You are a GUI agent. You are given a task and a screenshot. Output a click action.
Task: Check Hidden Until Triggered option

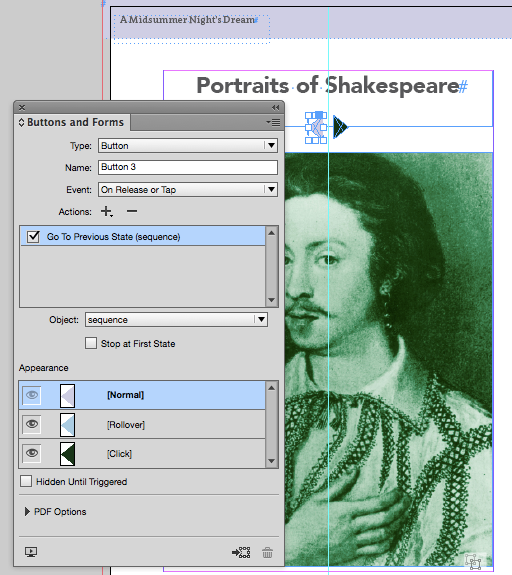tap(26, 481)
